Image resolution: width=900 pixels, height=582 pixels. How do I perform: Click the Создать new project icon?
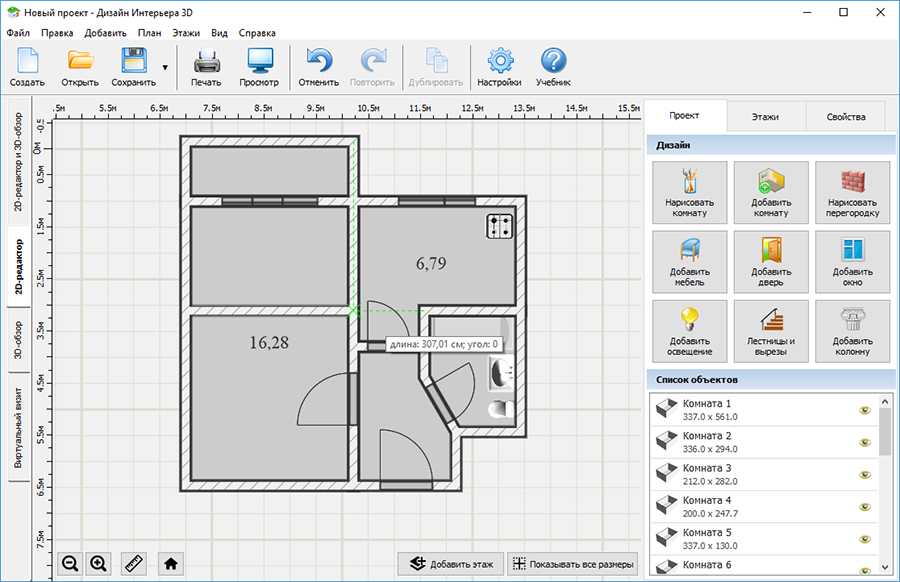click(27, 67)
